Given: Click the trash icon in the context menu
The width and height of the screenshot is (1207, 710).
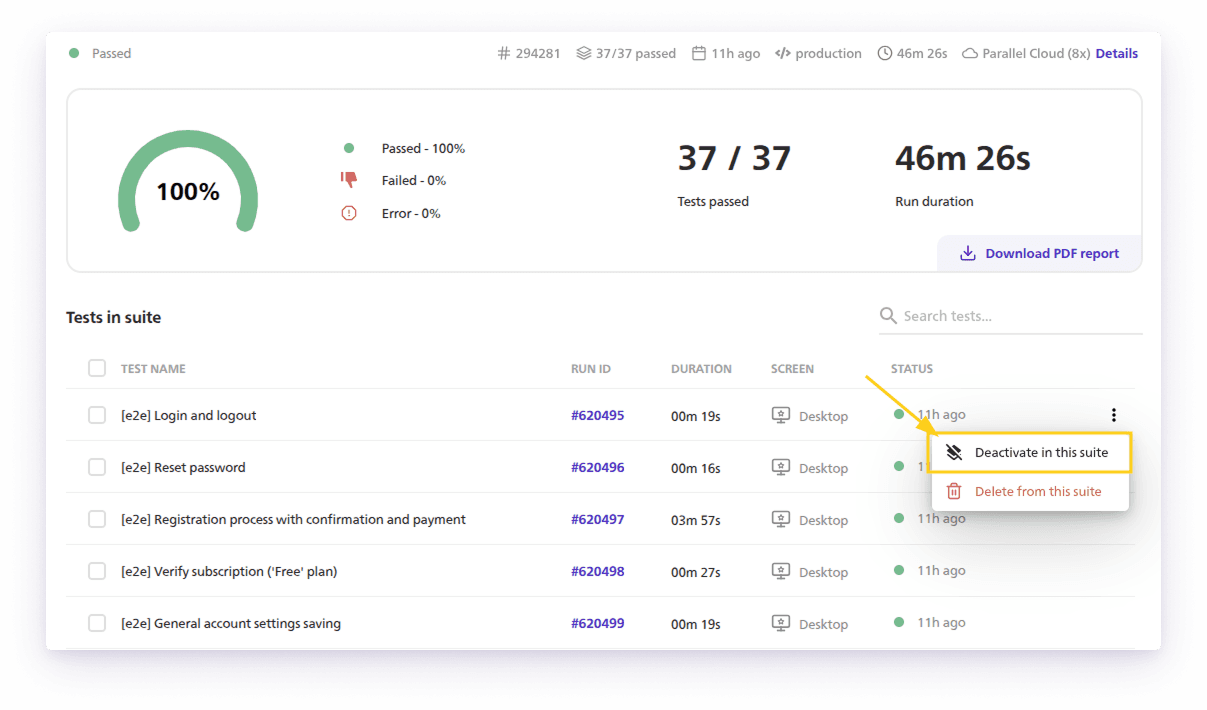Looking at the screenshot, I should (954, 491).
